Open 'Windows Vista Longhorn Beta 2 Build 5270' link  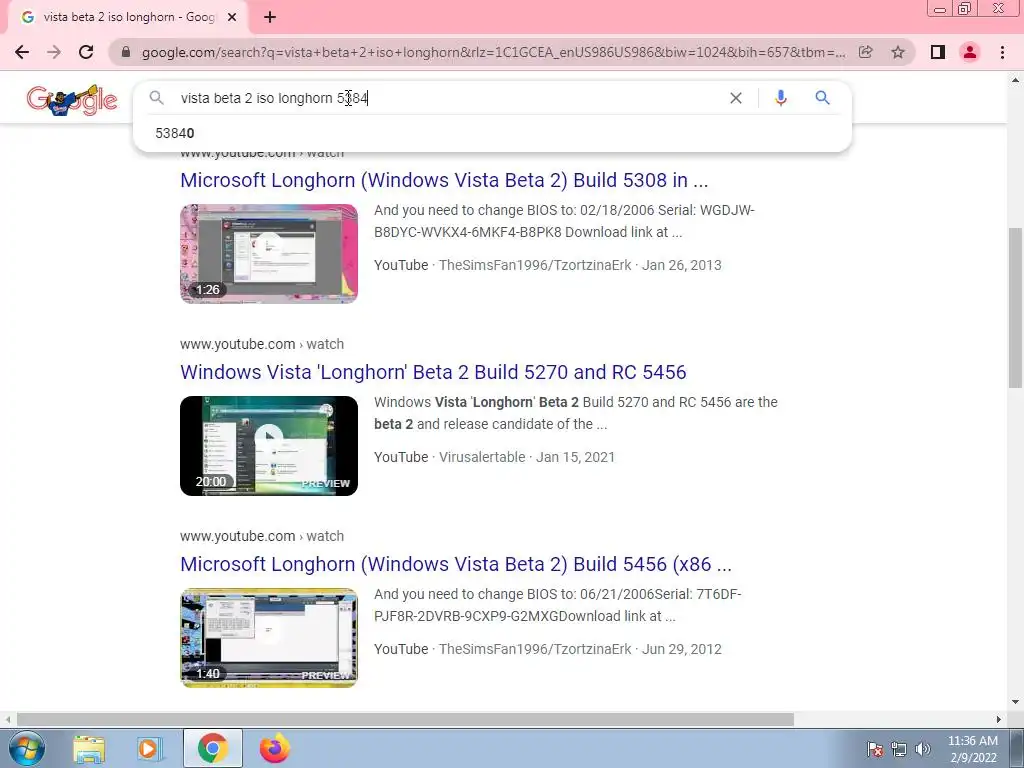(433, 372)
